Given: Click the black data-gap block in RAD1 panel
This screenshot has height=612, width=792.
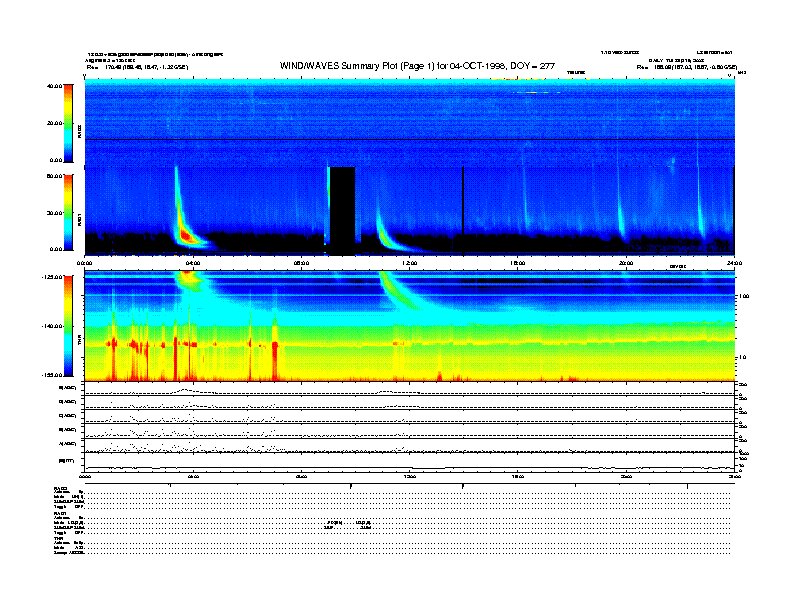Looking at the screenshot, I should 342,210.
